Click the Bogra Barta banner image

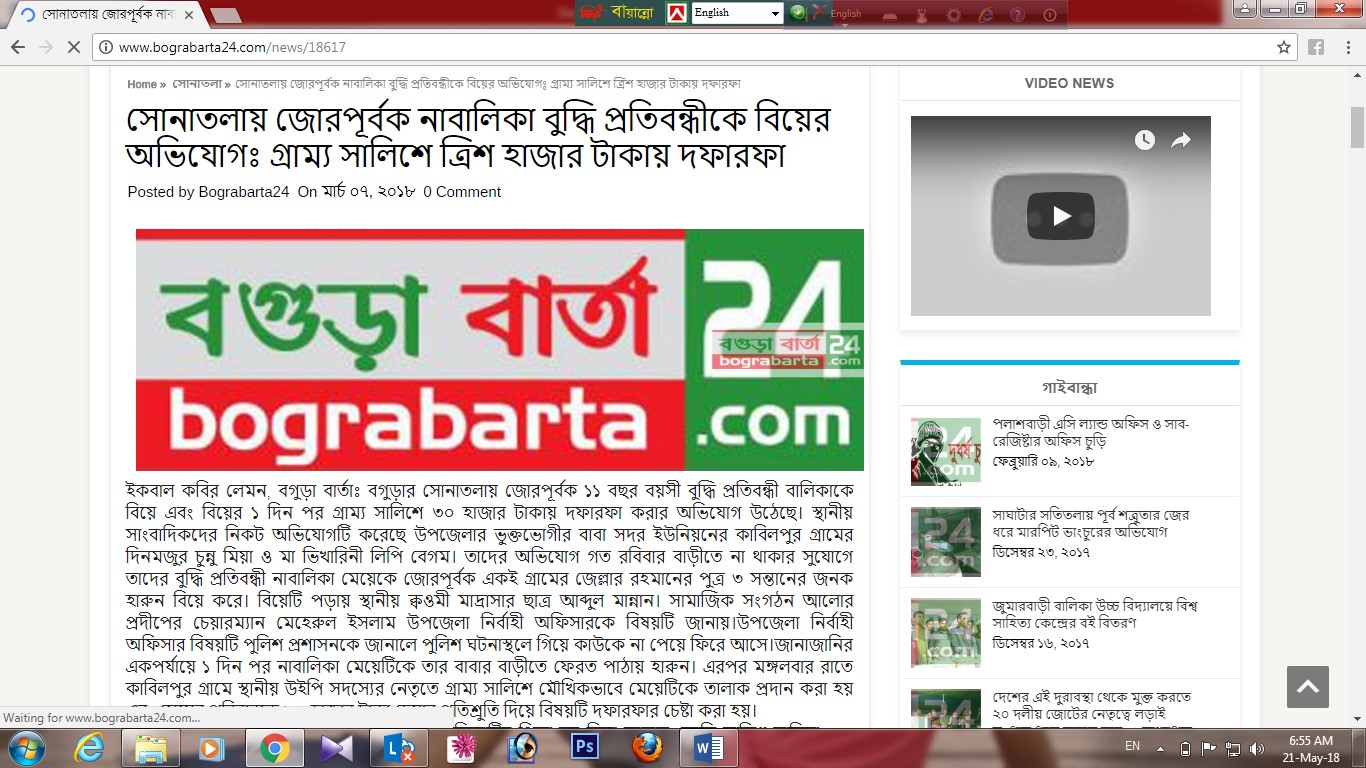click(500, 350)
